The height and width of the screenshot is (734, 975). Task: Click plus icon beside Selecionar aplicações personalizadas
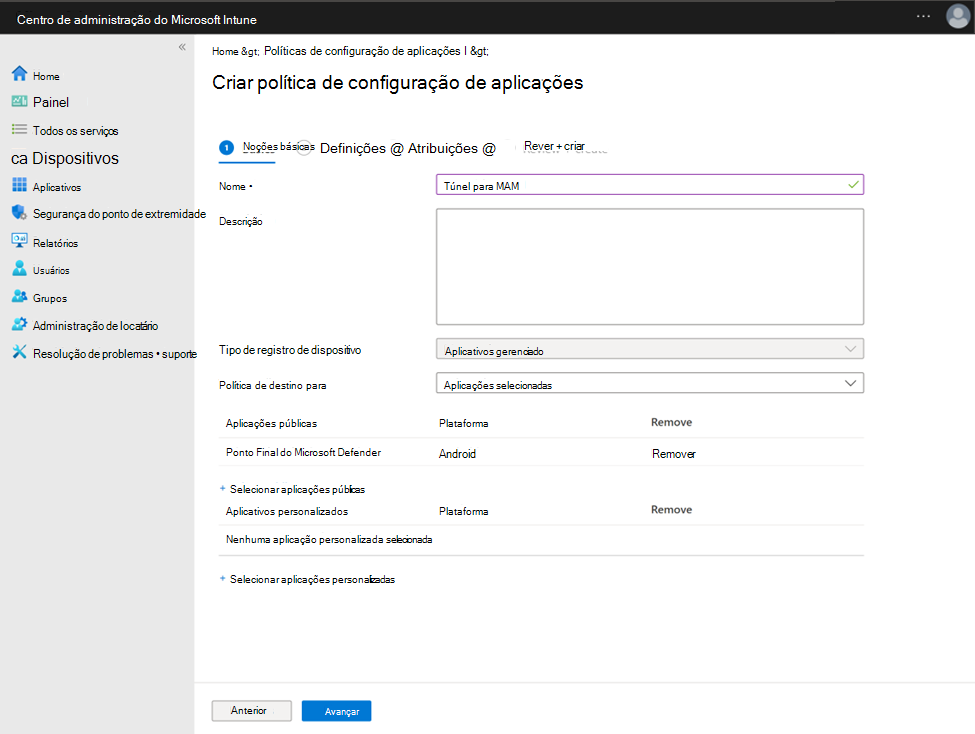[x=223, y=578]
